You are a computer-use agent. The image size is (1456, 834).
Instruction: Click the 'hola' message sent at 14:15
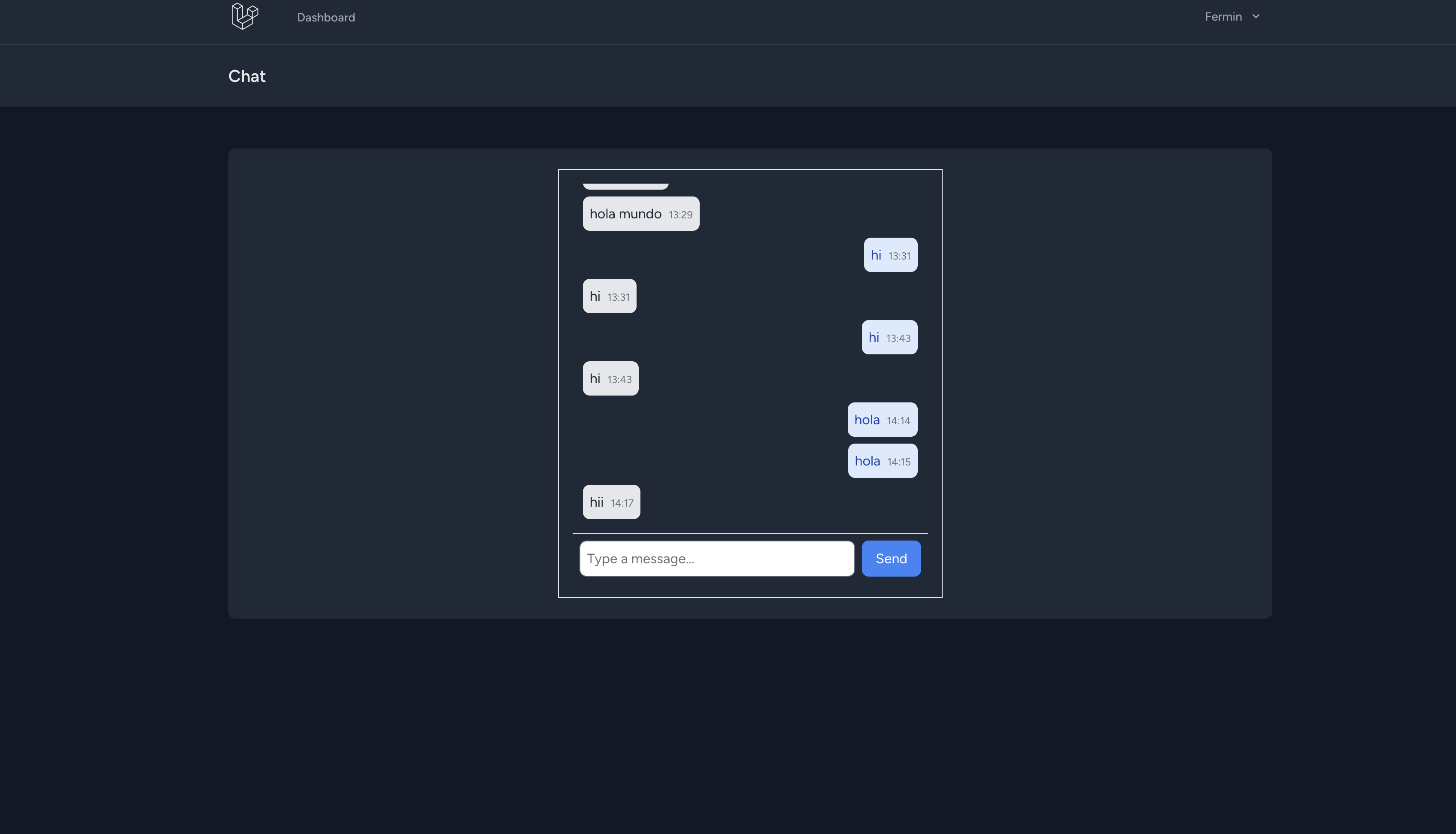(x=883, y=461)
